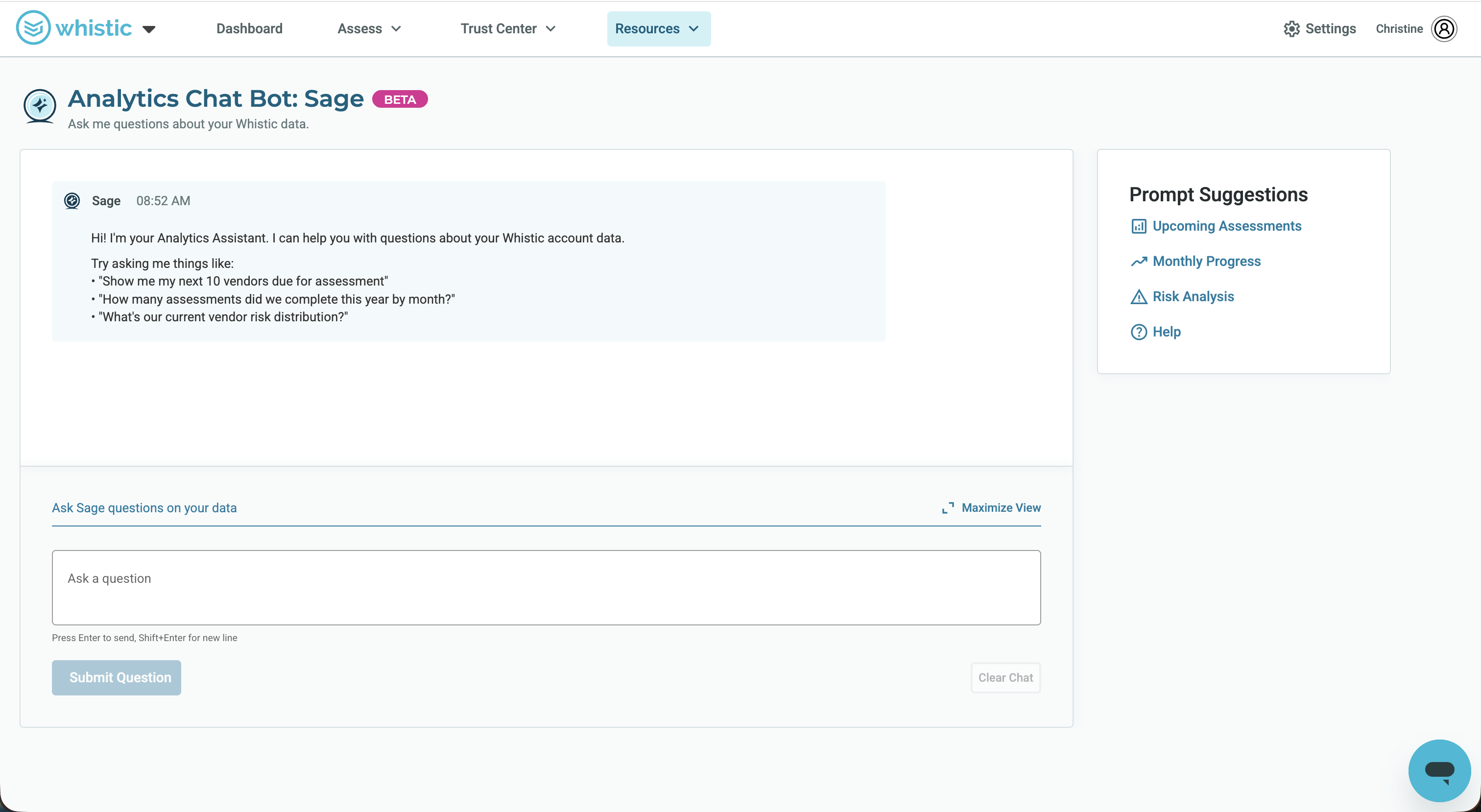Expand the Resources chevron
The width and height of the screenshot is (1481, 812).
[x=694, y=29]
